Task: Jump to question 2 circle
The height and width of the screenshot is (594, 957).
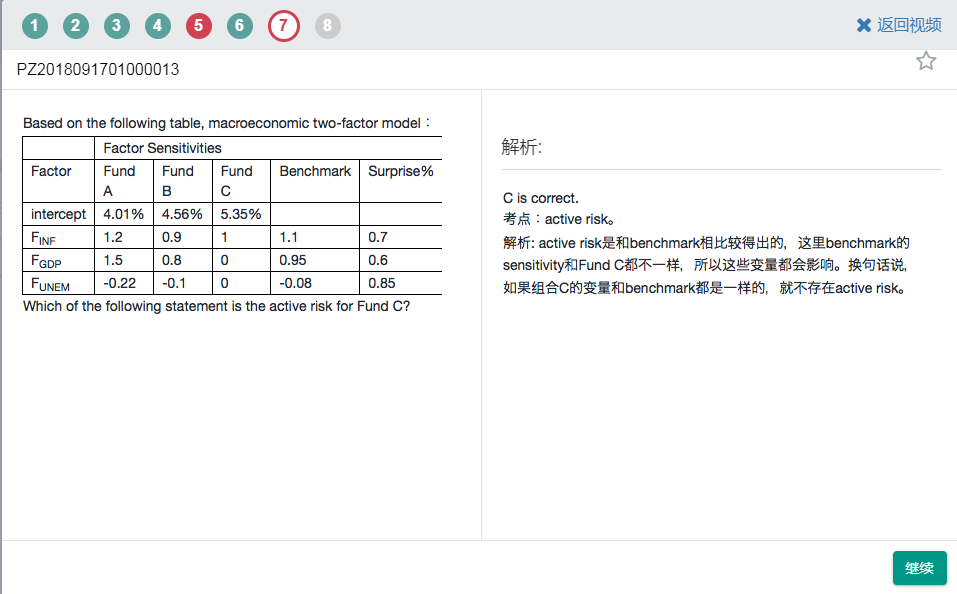Action: (76, 26)
